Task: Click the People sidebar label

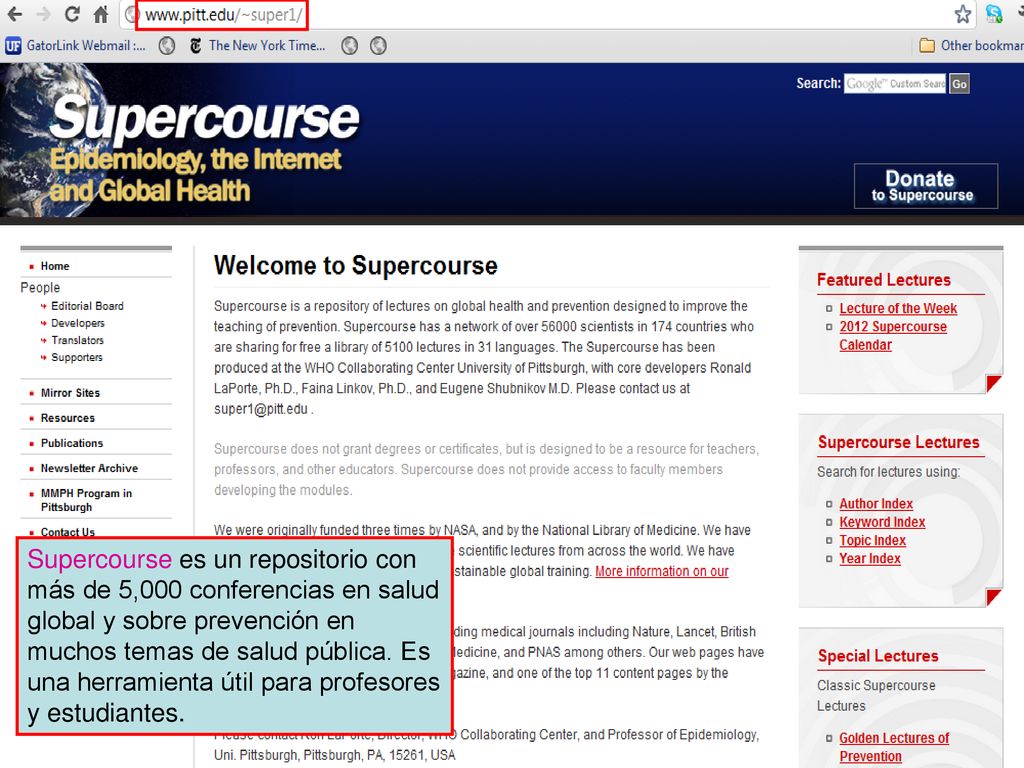Action: [x=40, y=287]
